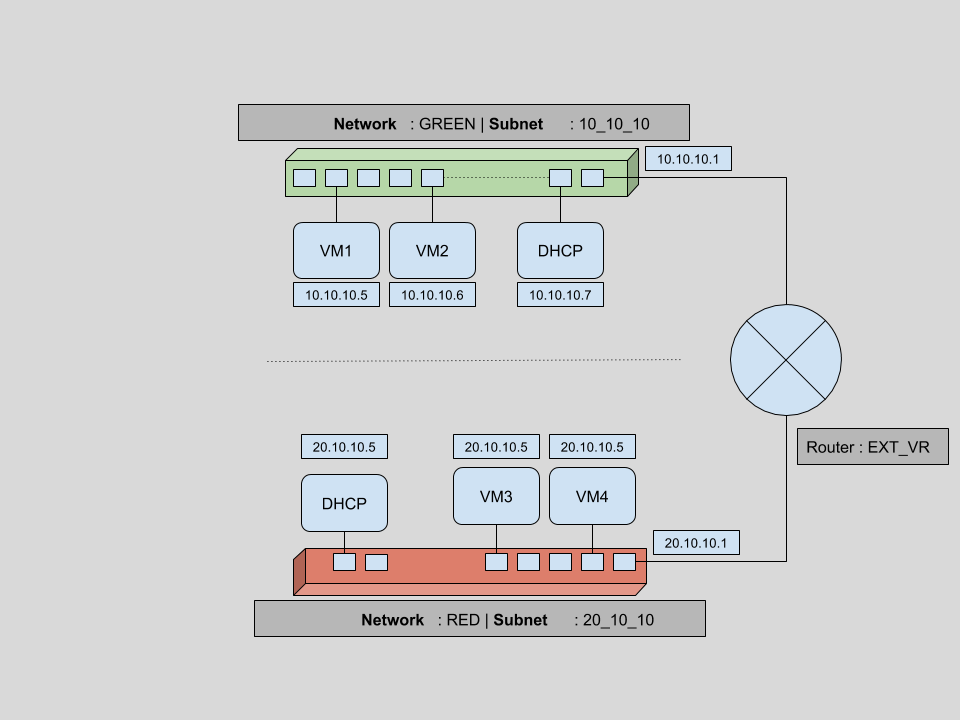Image resolution: width=960 pixels, height=720 pixels.
Task: Toggle the port connected to the RED DHCP
Action: tap(343, 563)
